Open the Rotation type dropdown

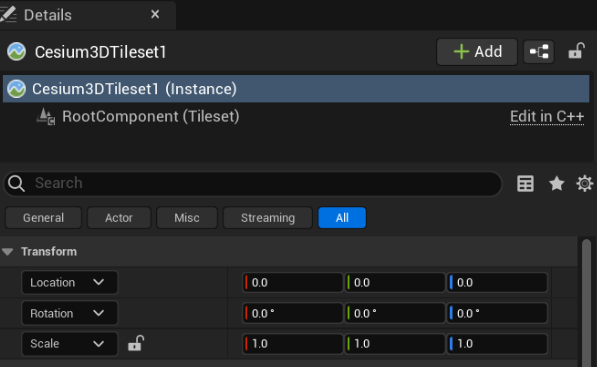click(70, 313)
